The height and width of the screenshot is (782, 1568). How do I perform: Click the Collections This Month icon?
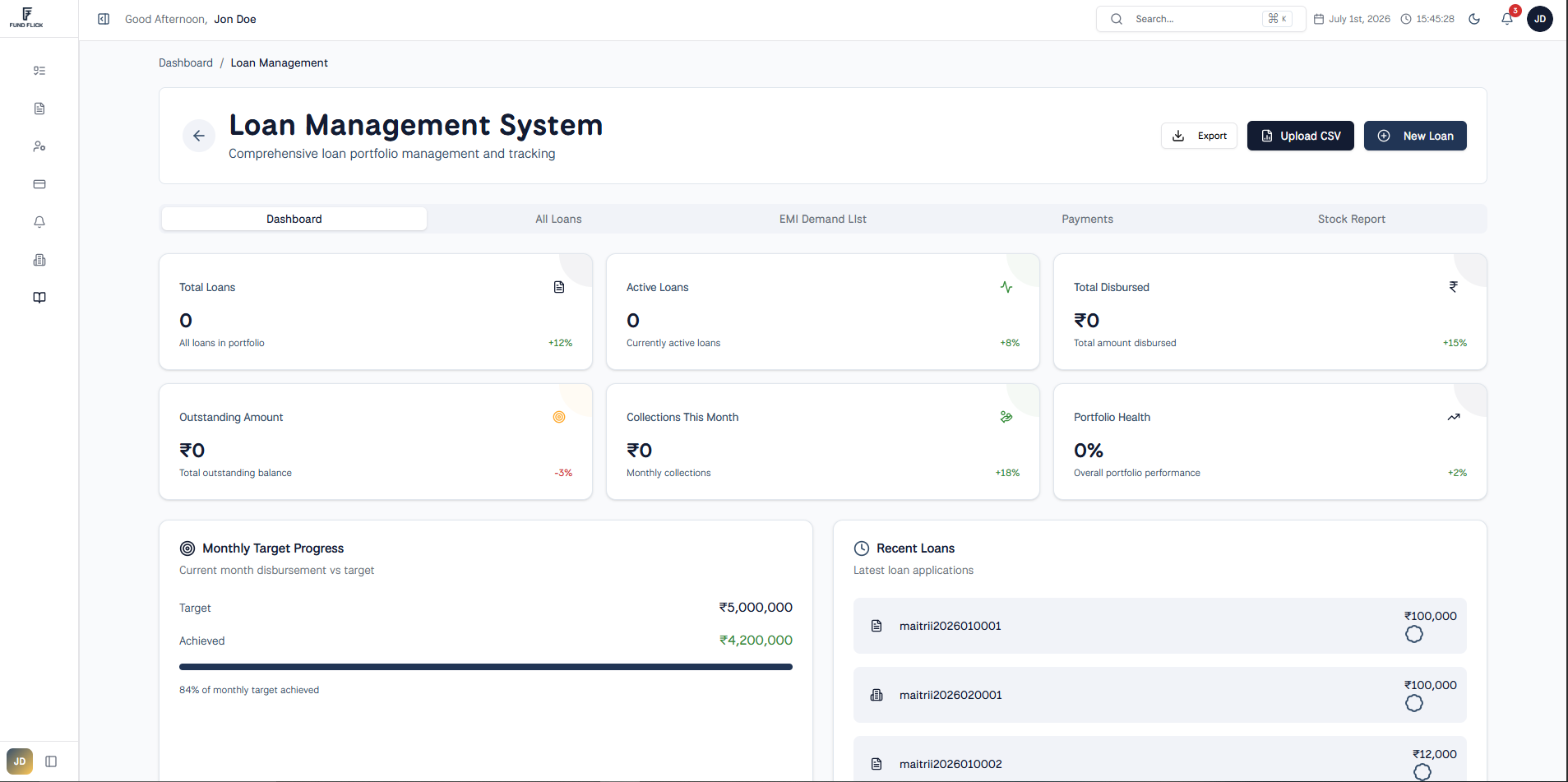click(x=1006, y=417)
